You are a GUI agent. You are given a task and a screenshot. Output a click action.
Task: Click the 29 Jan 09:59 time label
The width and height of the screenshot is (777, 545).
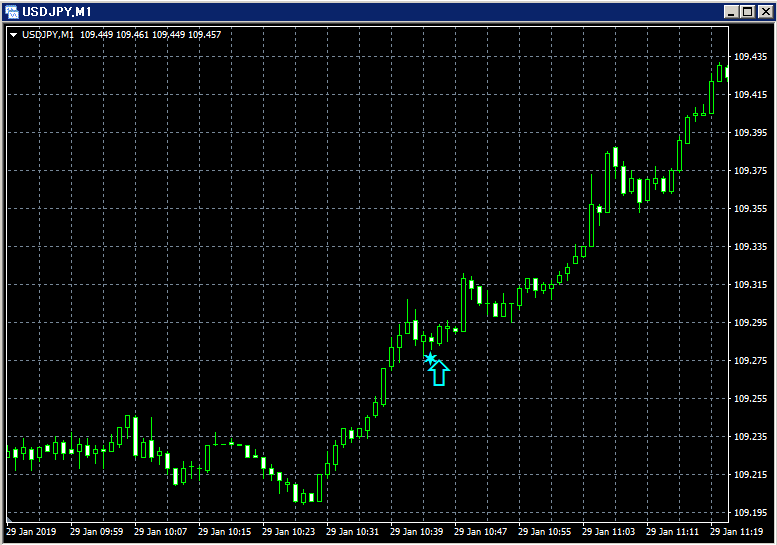point(97,532)
